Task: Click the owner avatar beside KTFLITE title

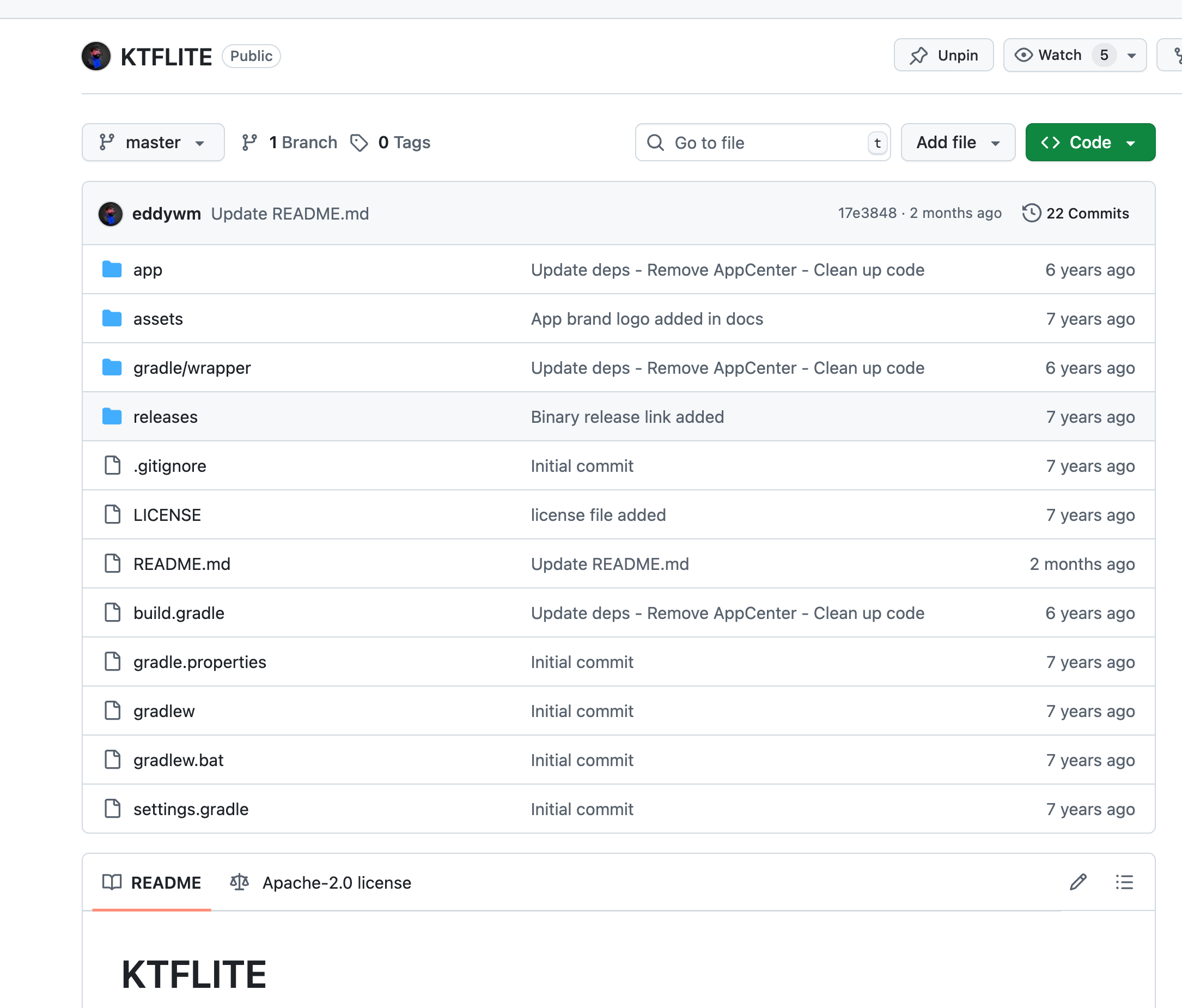Action: 96,56
